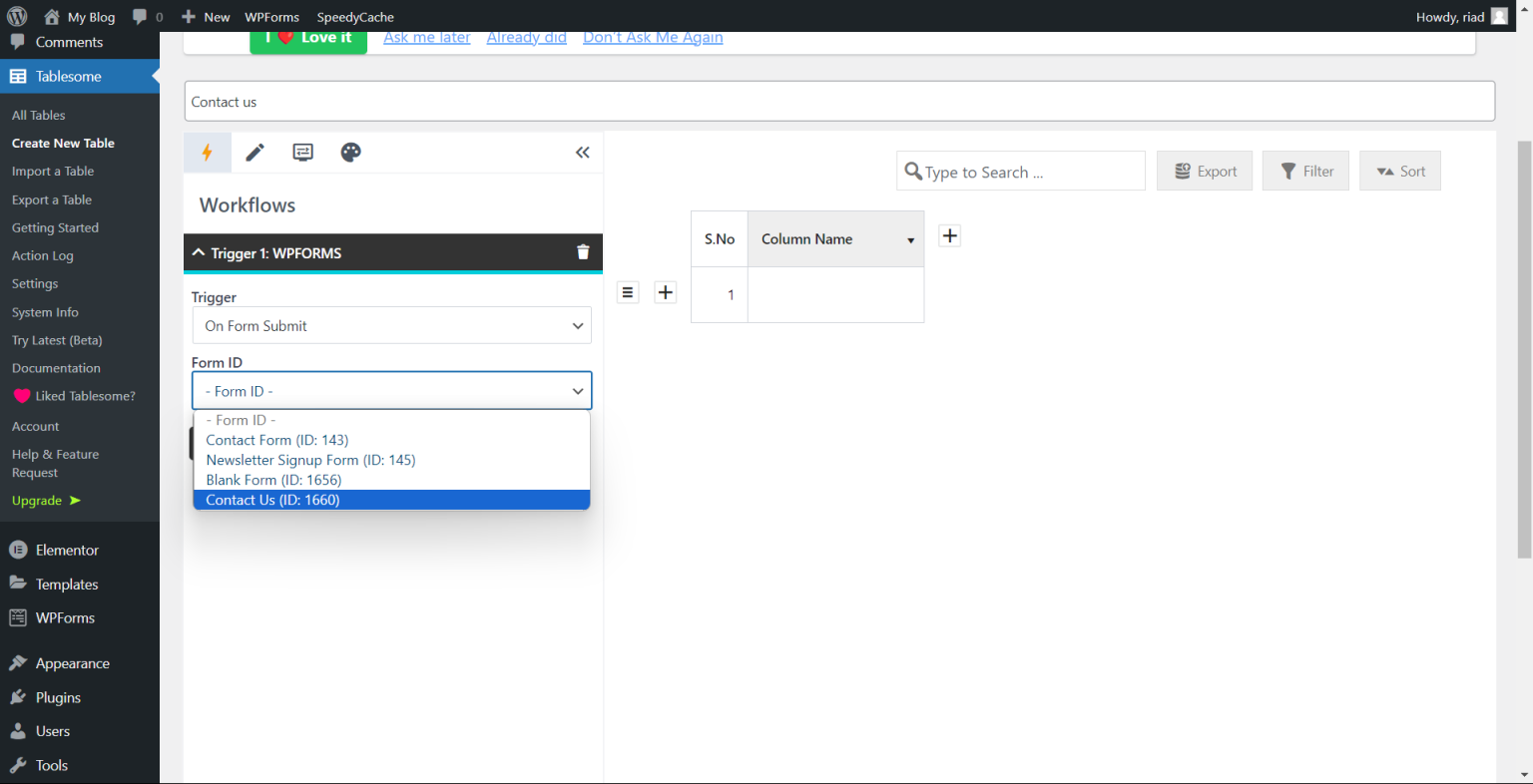The height and width of the screenshot is (784, 1533).
Task: Open row options via the hamburger icon
Action: pyautogui.click(x=628, y=291)
